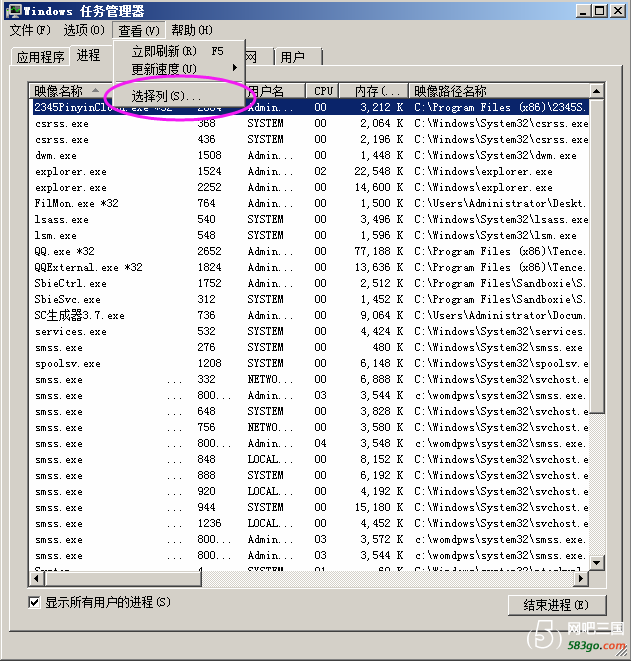Select smss.exe row with PID 756

click(x=310, y=428)
